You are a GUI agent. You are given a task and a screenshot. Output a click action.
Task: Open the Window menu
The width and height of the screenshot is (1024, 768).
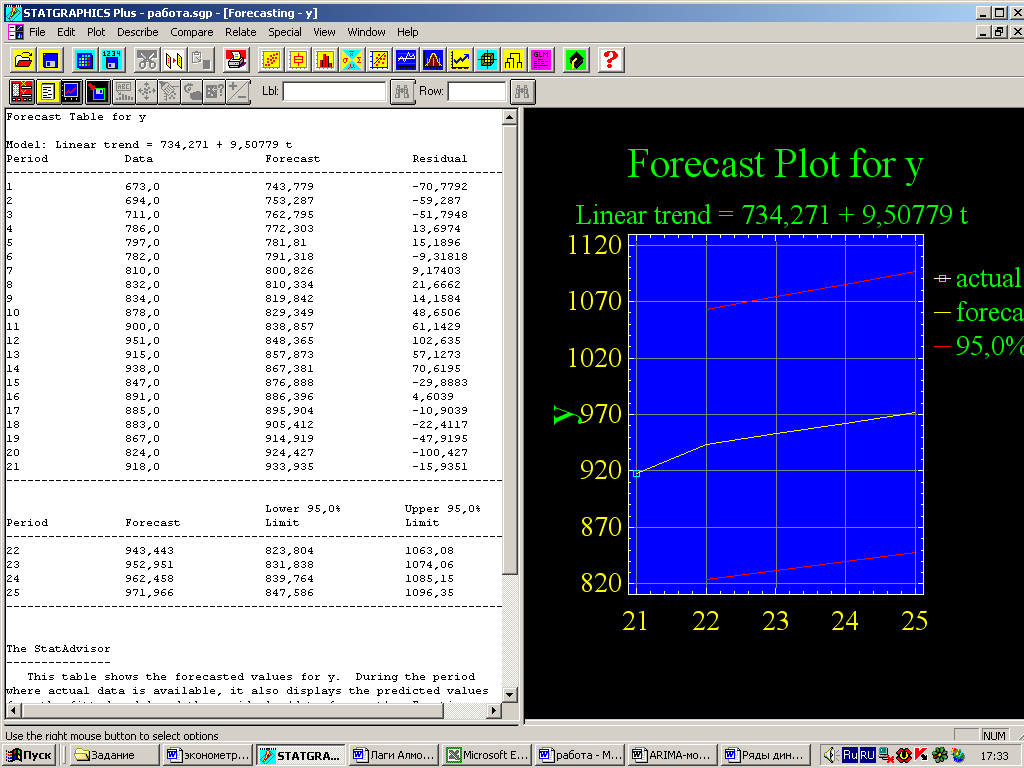[x=366, y=32]
